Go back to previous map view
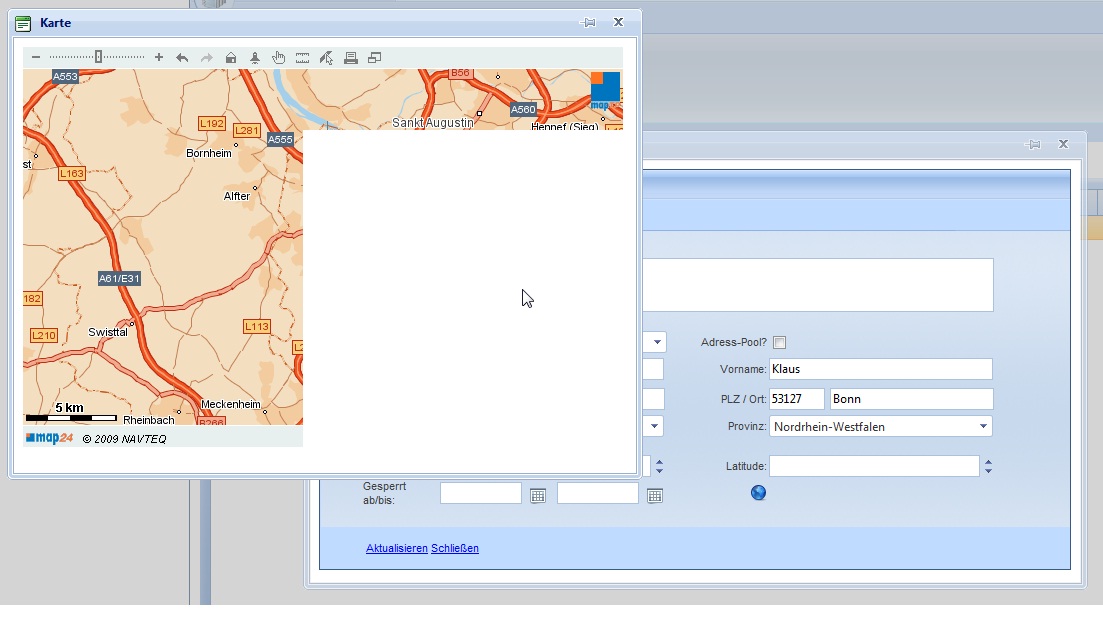Viewport: 1103px width, 630px height. (x=182, y=58)
